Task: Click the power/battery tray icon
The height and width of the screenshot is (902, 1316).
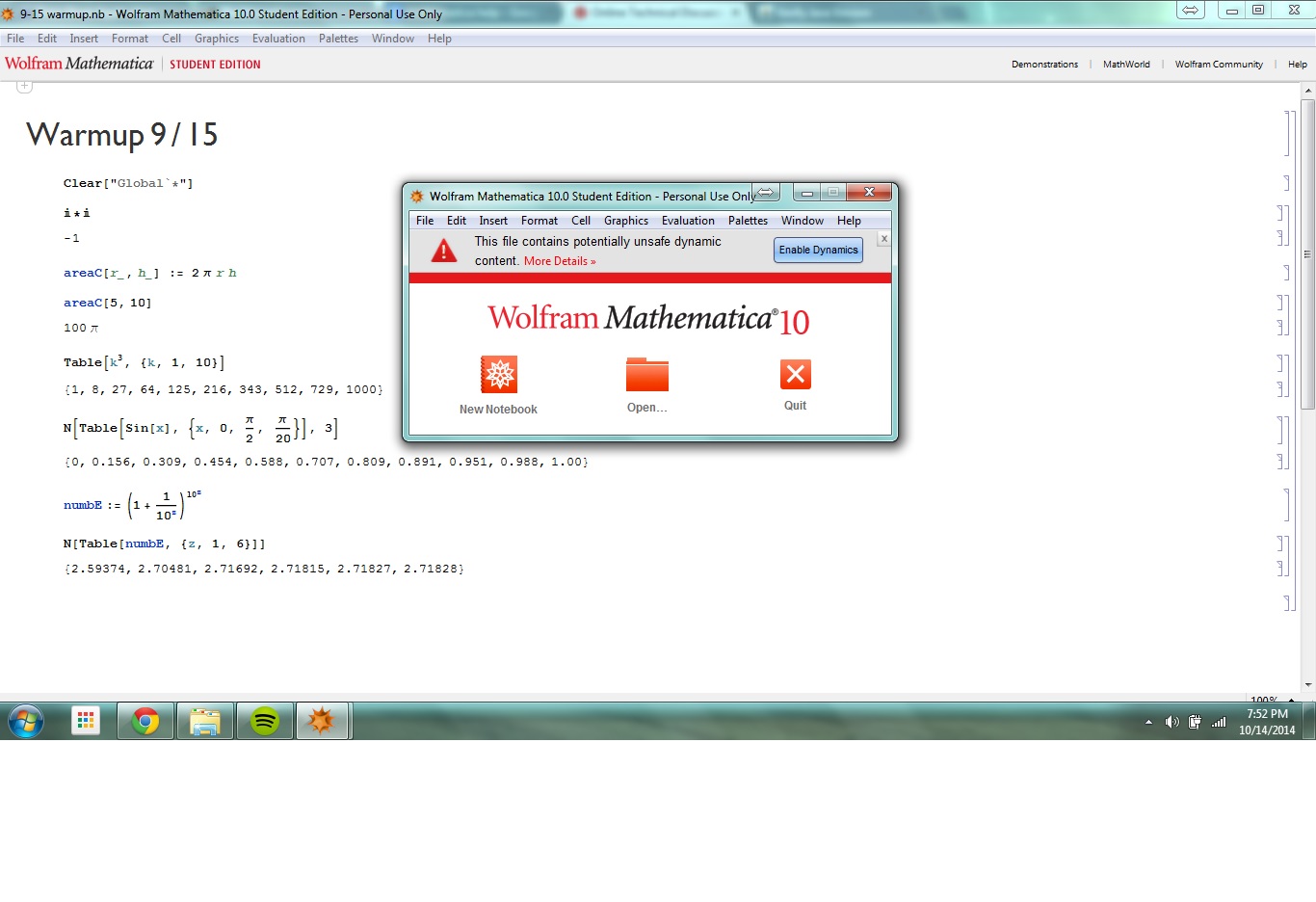Action: 1195,722
